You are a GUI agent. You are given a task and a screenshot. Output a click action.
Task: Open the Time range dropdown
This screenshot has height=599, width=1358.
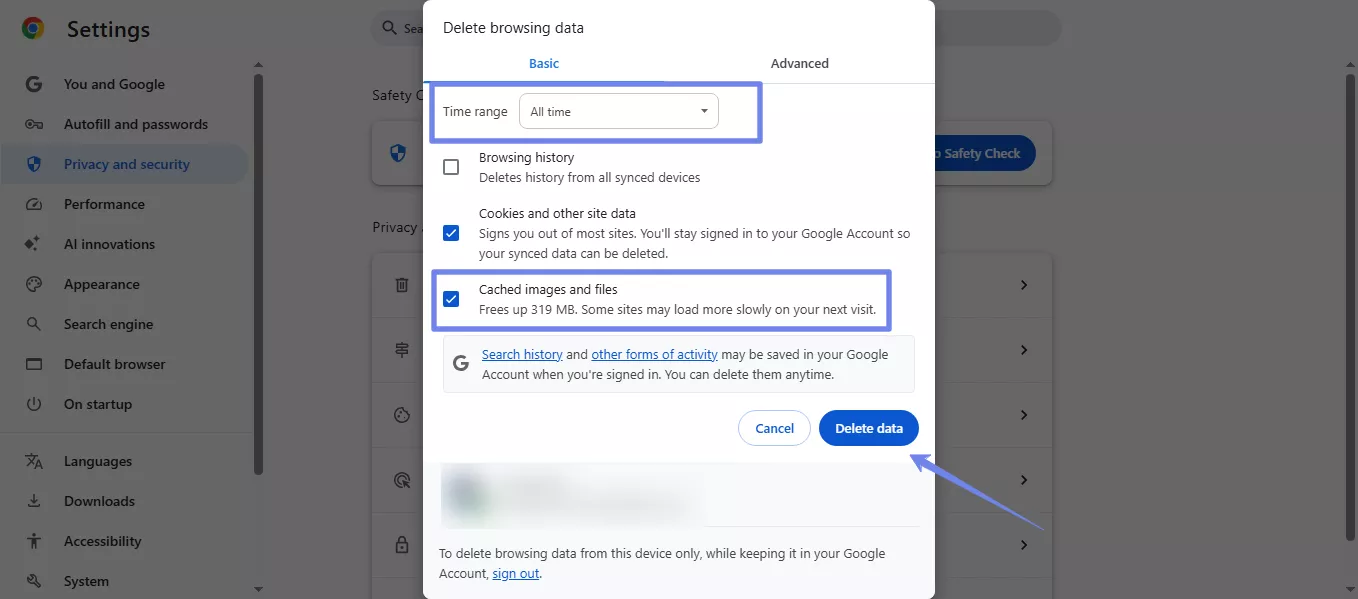(618, 111)
